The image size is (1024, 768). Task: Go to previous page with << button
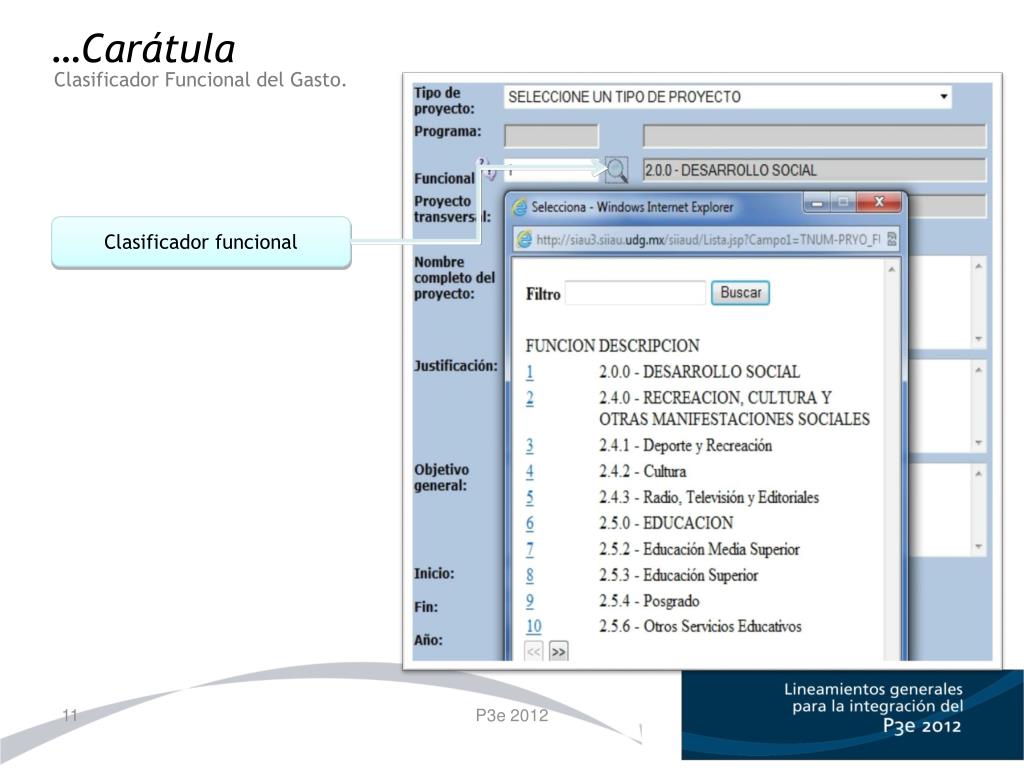coord(534,652)
